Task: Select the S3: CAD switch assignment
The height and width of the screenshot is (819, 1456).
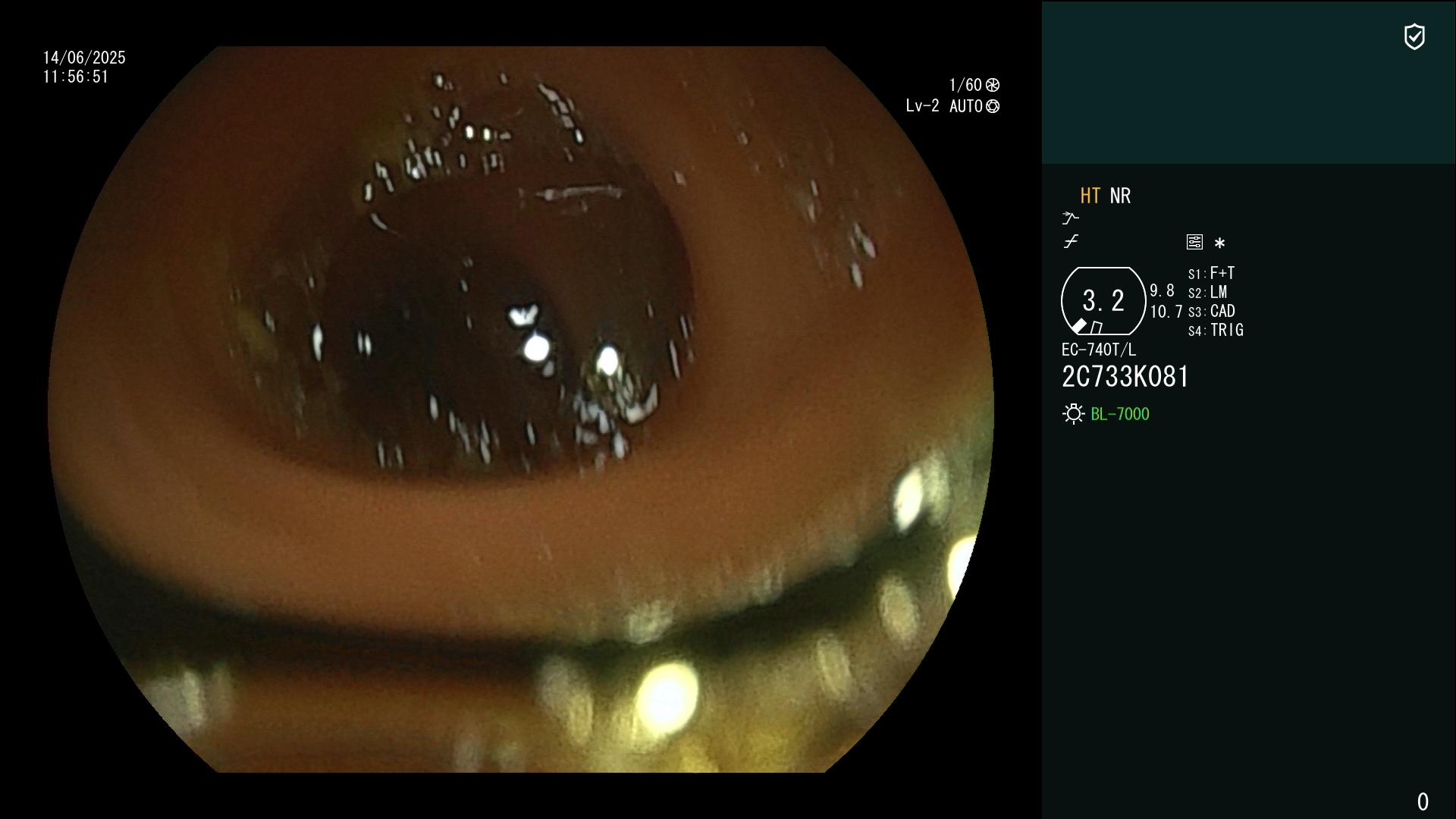Action: click(1212, 311)
